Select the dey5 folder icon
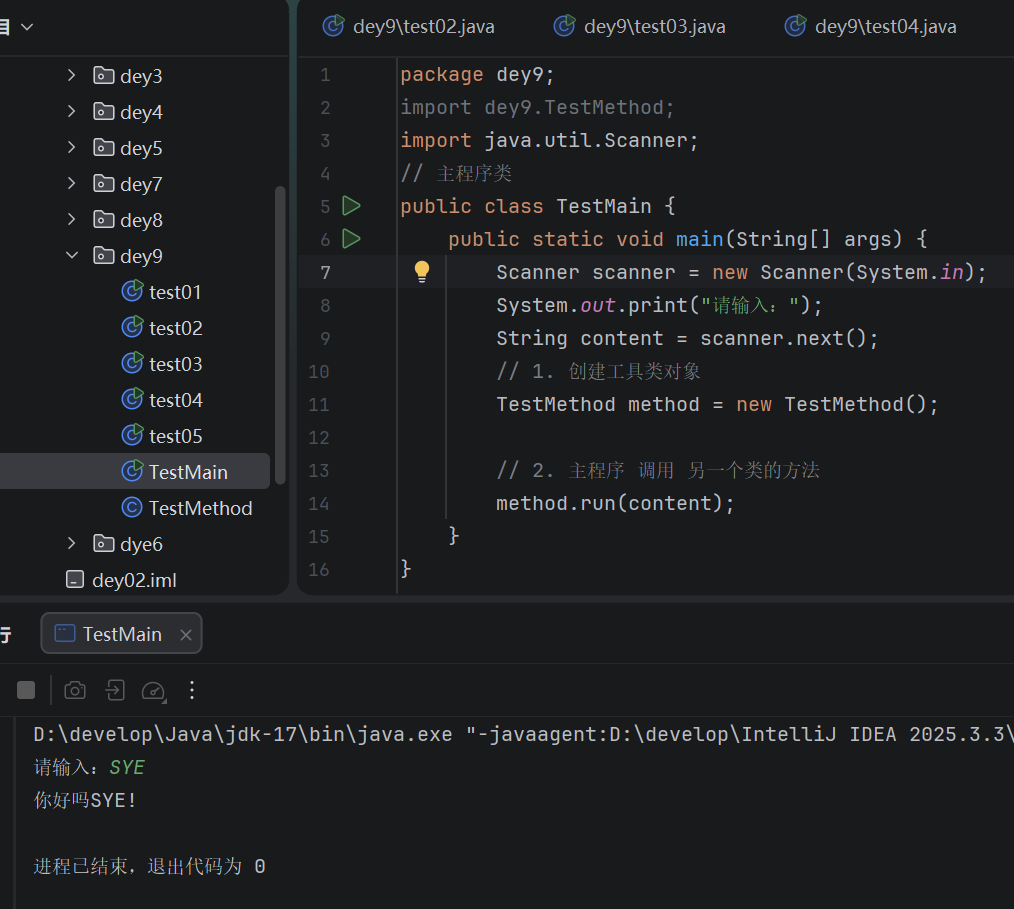The width and height of the screenshot is (1014, 909). point(103,148)
